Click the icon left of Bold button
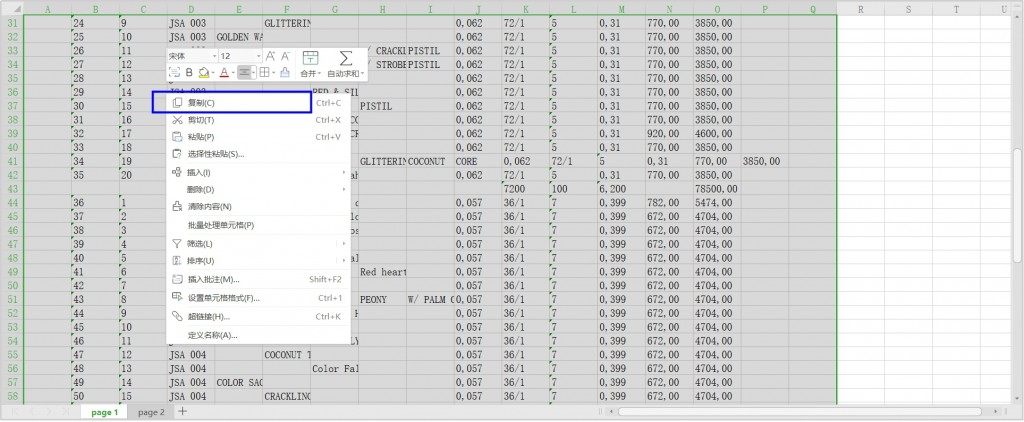 [174, 73]
